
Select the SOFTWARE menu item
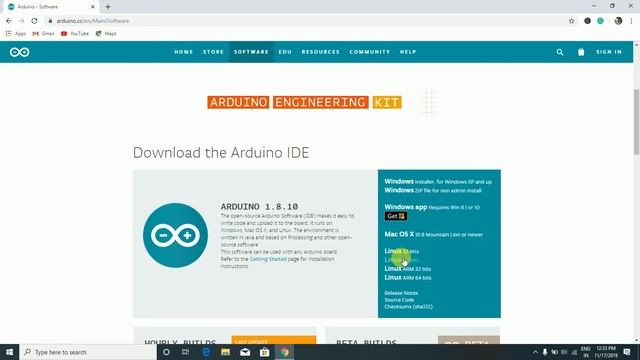251,52
